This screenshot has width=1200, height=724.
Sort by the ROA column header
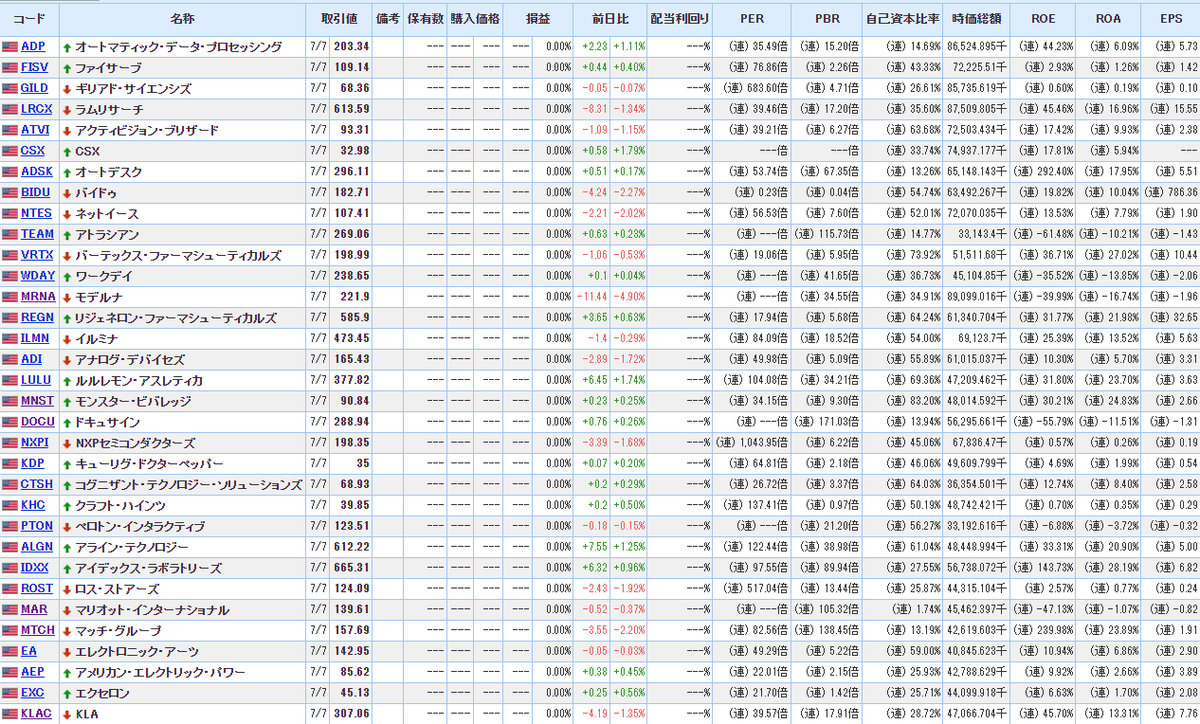tap(1109, 19)
